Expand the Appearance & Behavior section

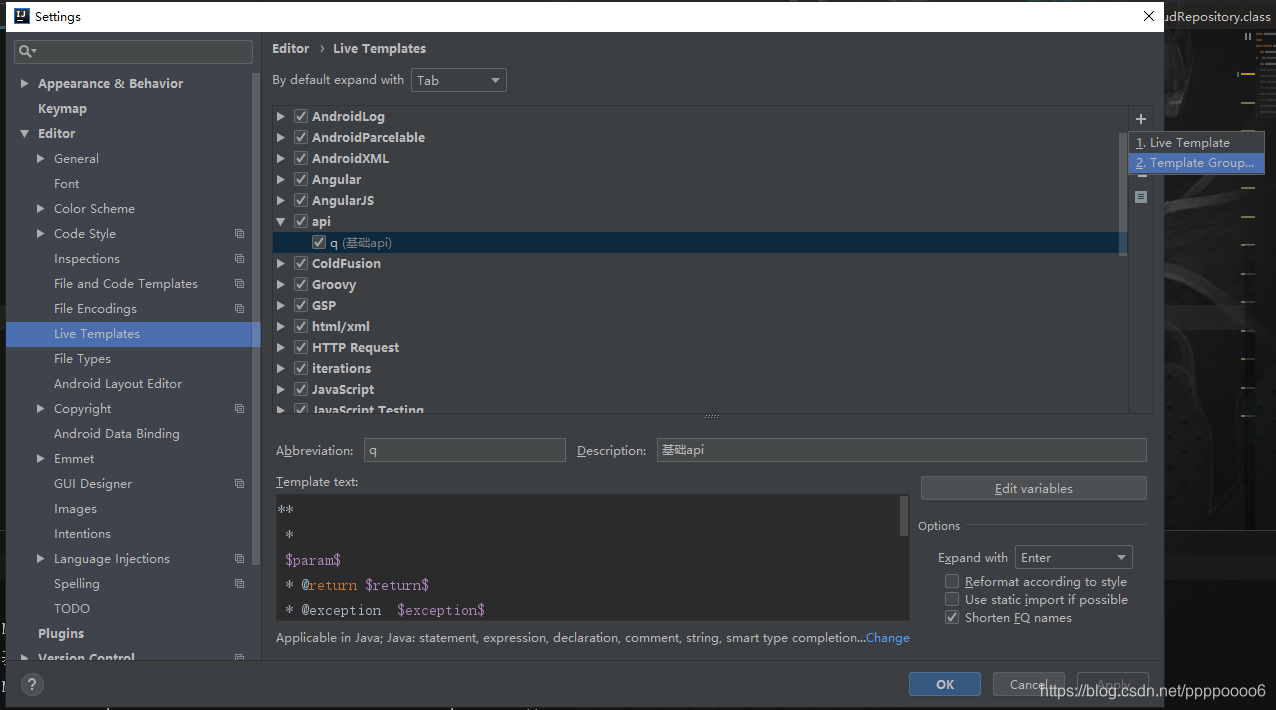coord(24,84)
